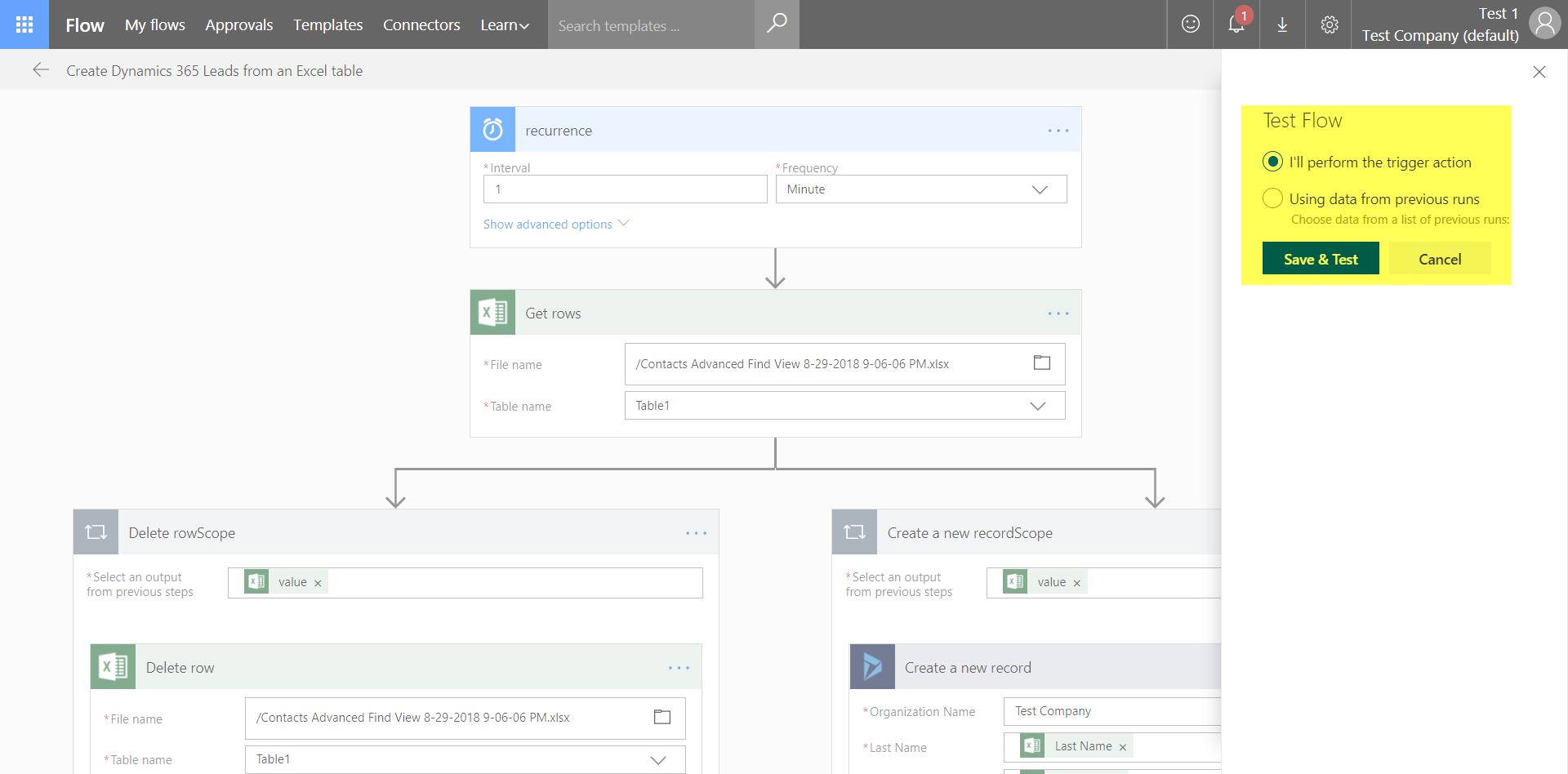The width and height of the screenshot is (1568, 774).
Task: Open the Templates menu item
Action: [328, 25]
